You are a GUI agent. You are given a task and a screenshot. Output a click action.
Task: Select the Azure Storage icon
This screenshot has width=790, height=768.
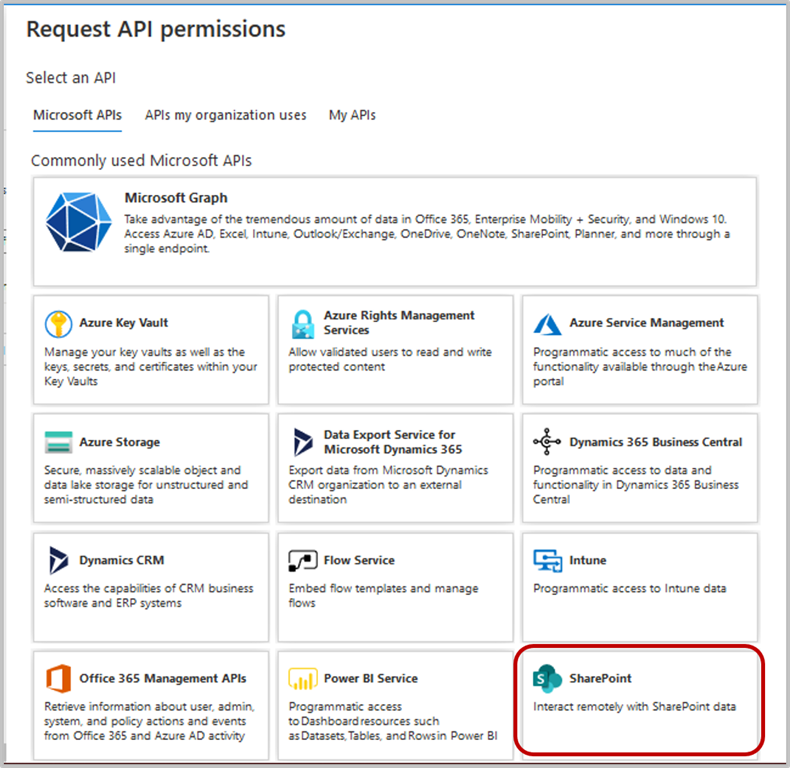58,442
